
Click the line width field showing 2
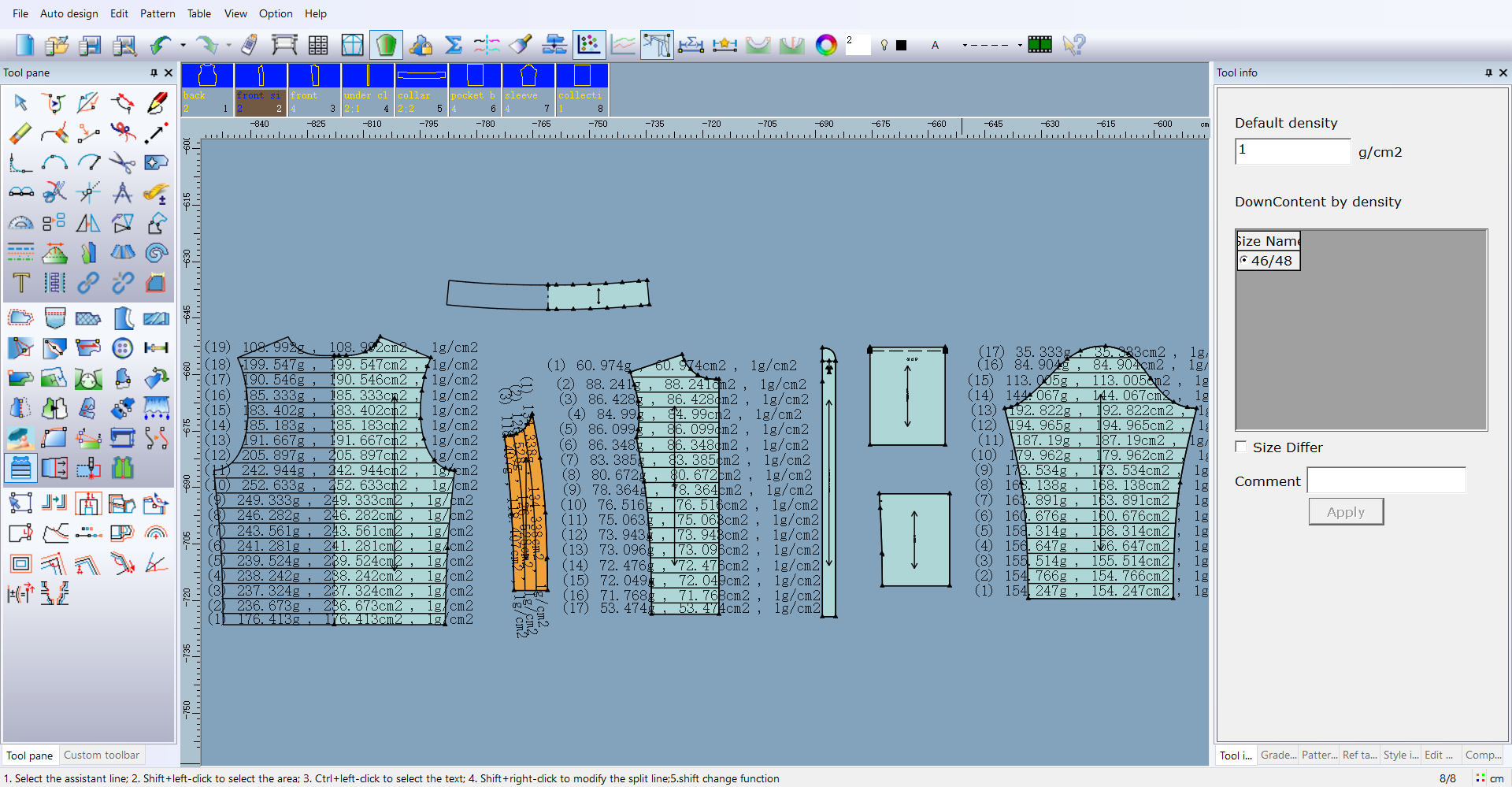pyautogui.click(x=858, y=45)
